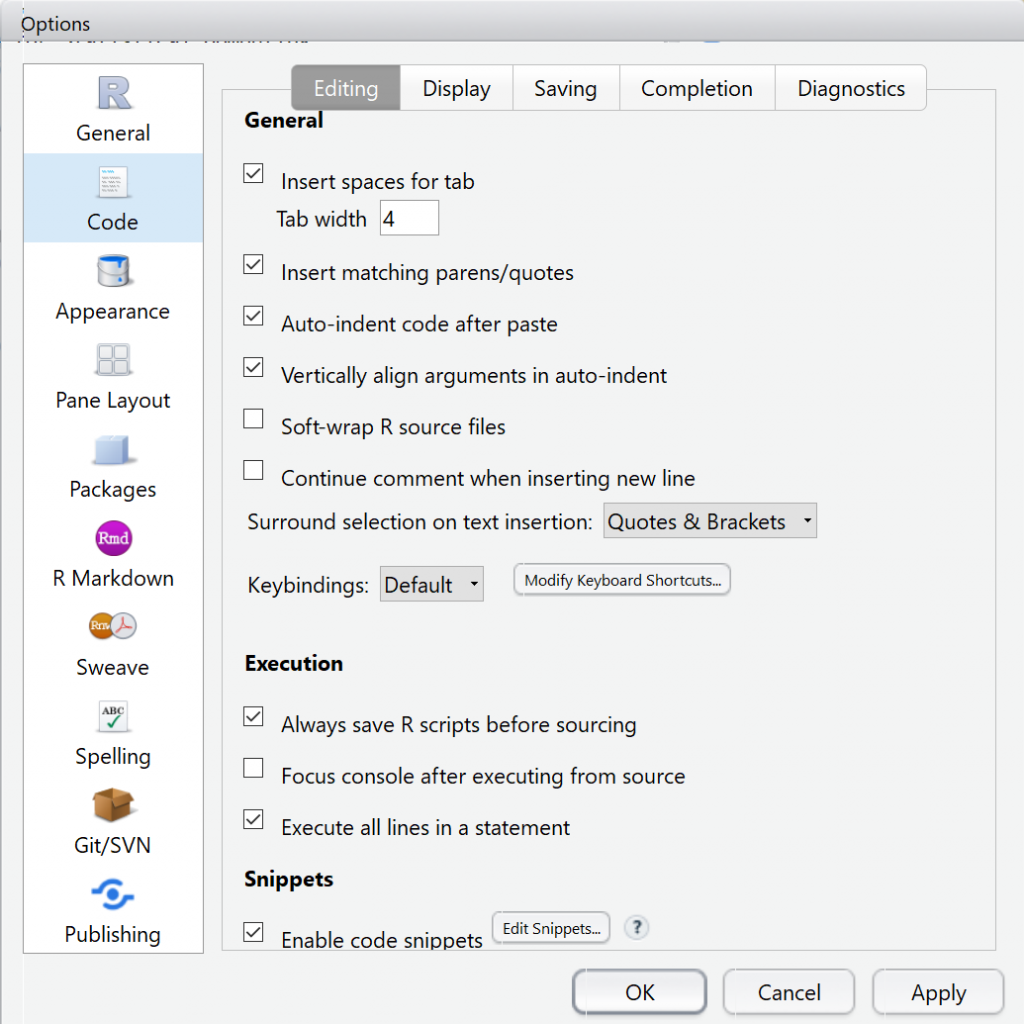Viewport: 1024px width, 1024px height.
Task: Go to the Completion tab
Action: [x=697, y=88]
